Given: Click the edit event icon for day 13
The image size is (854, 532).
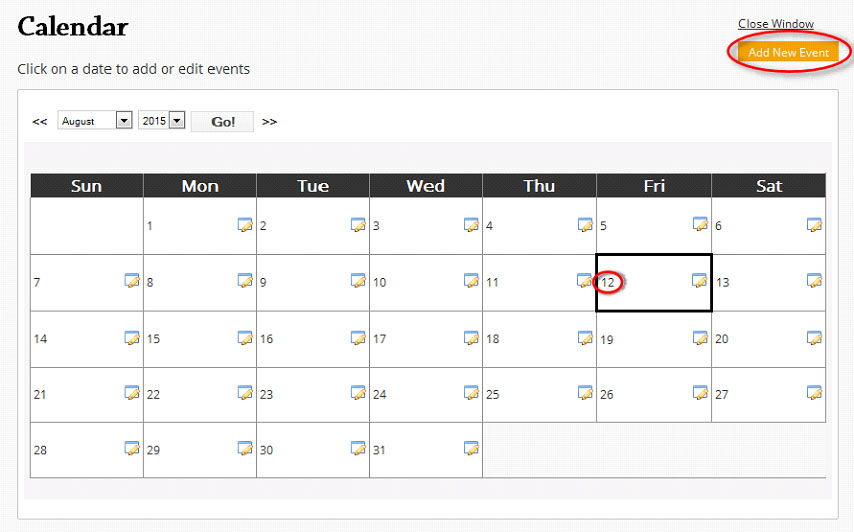Looking at the screenshot, I should (814, 280).
